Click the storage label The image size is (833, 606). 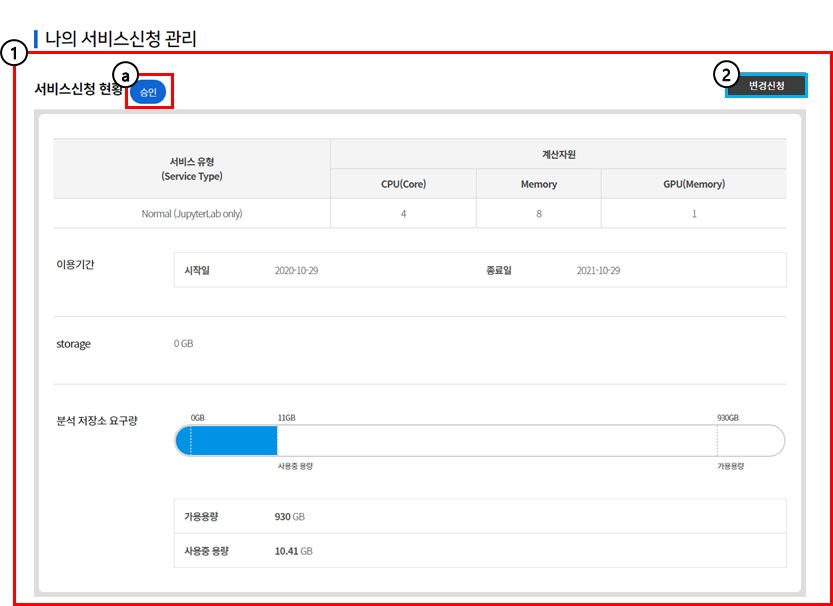(73, 344)
